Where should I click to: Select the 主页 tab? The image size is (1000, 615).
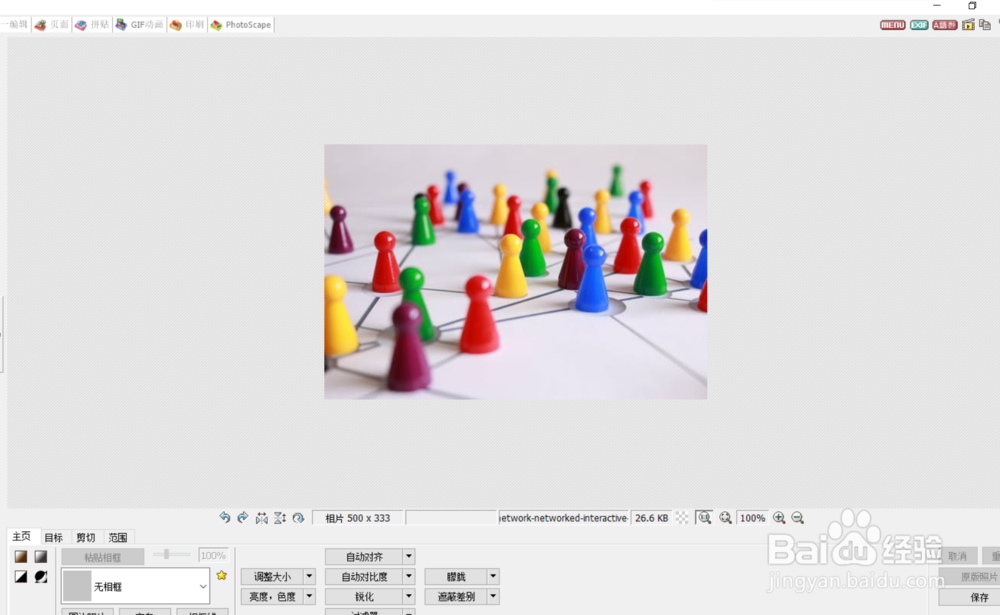click(22, 537)
